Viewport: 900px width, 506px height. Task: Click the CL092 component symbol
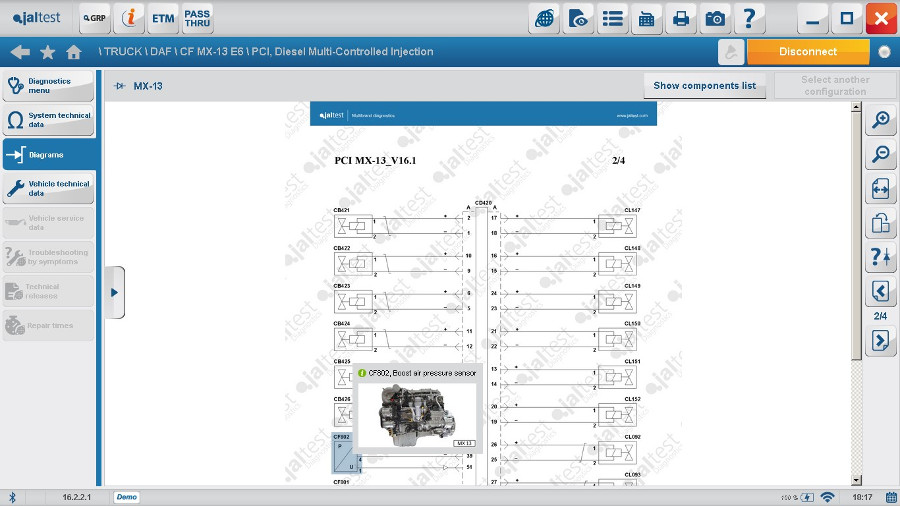pos(617,453)
